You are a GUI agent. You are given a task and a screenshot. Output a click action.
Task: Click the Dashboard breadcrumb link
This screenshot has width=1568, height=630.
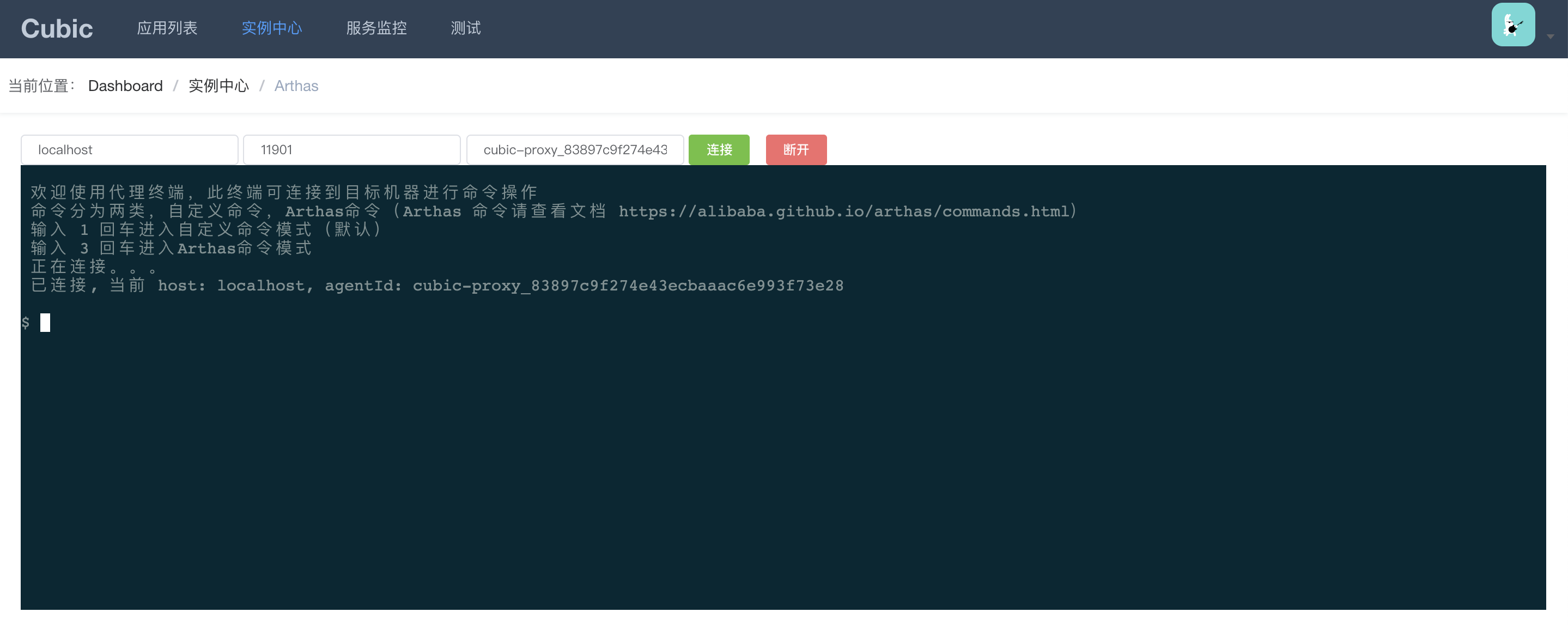point(125,86)
